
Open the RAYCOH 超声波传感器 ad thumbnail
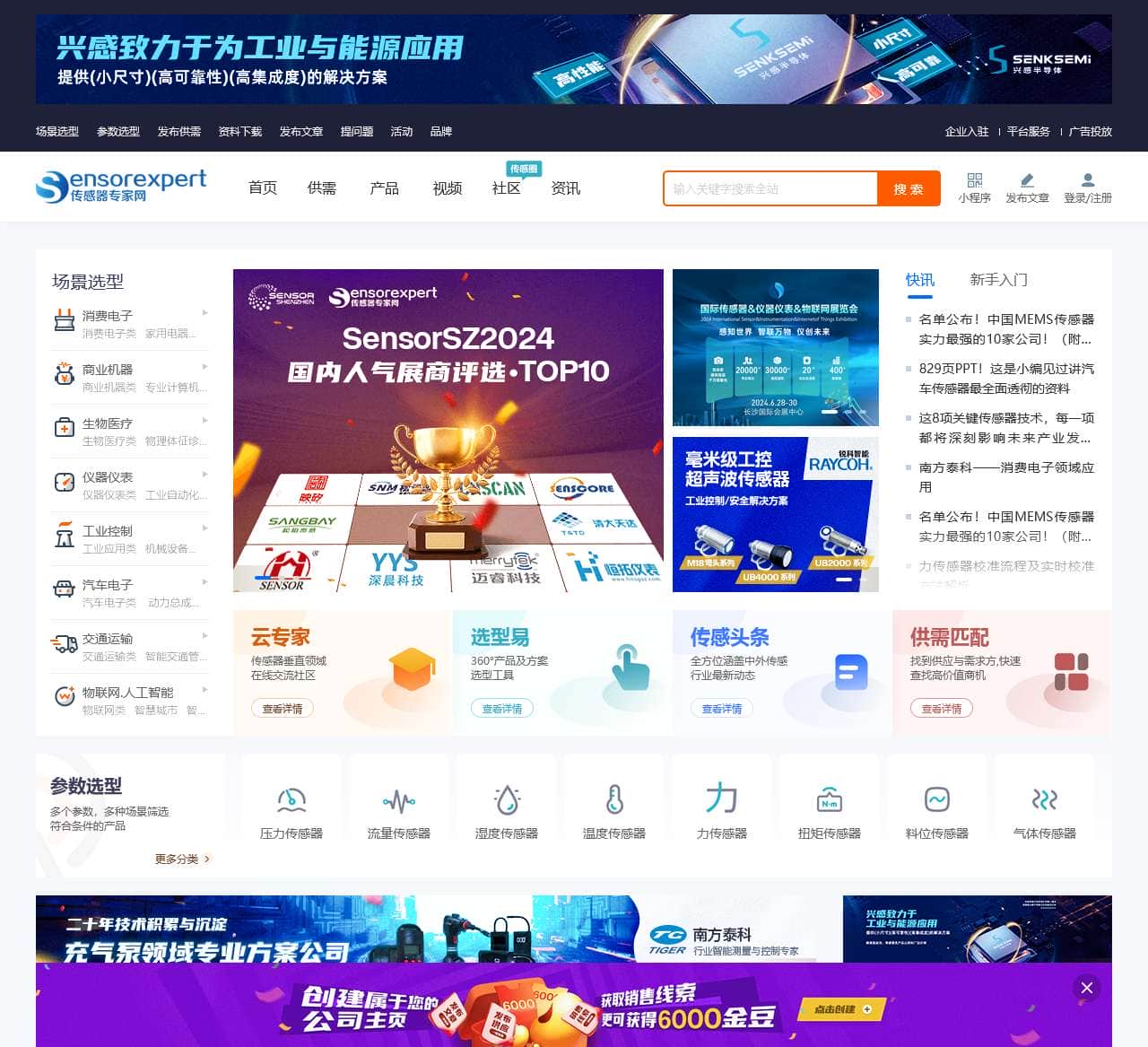(776, 515)
